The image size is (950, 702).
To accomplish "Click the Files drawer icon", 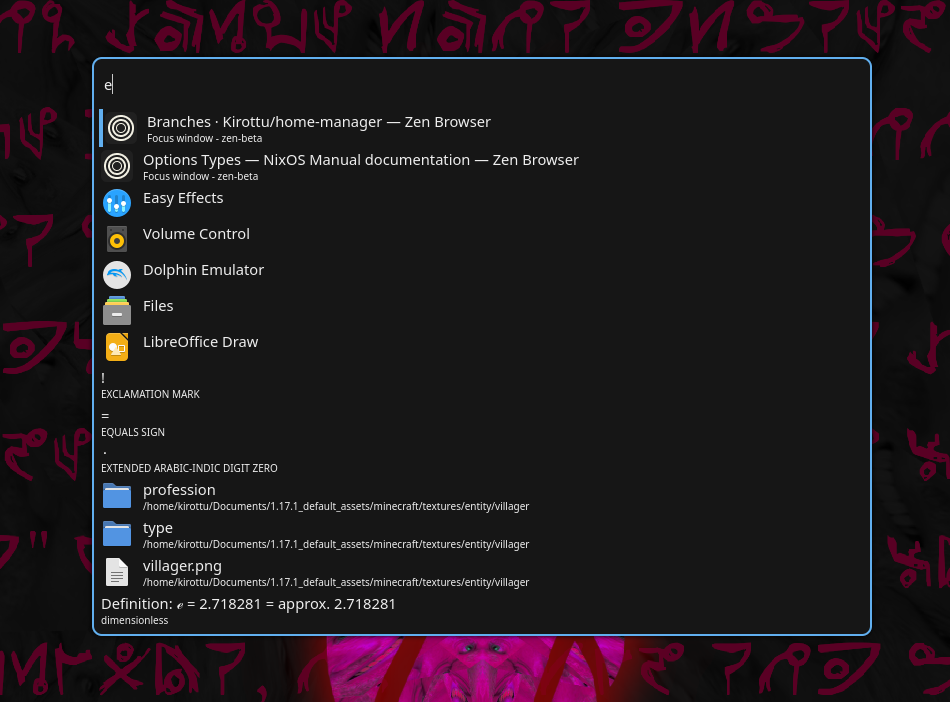I will point(117,311).
